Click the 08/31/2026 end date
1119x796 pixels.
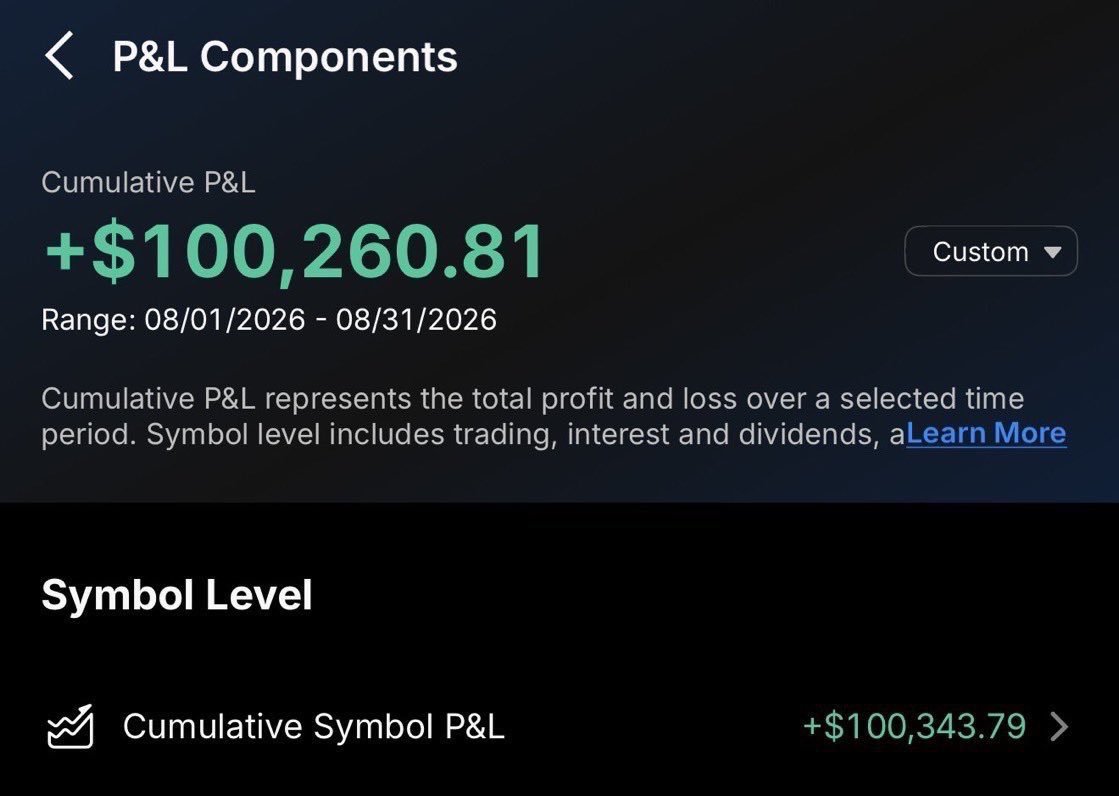[x=416, y=319]
